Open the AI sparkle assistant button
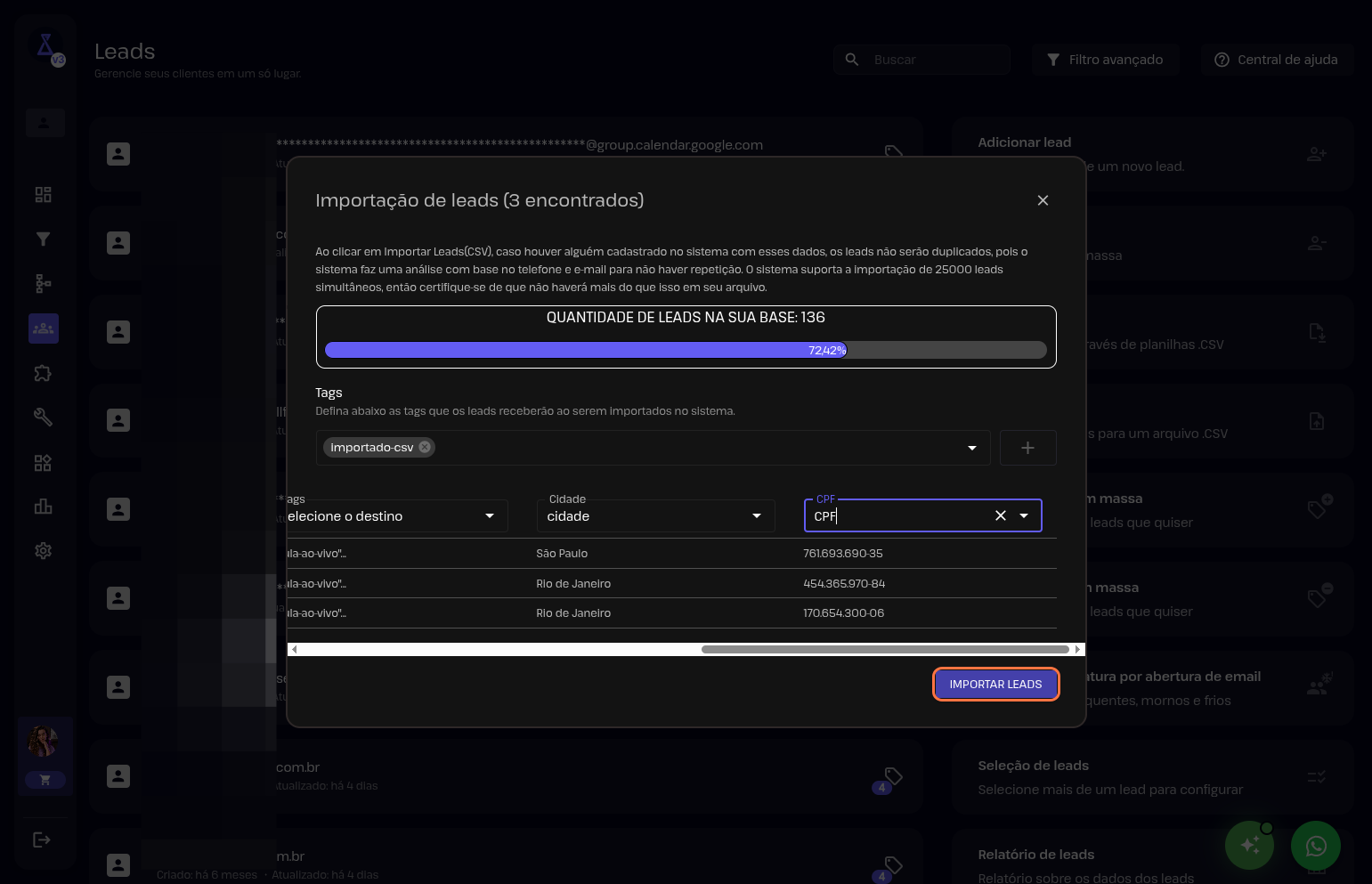1372x884 pixels. 1249,846
